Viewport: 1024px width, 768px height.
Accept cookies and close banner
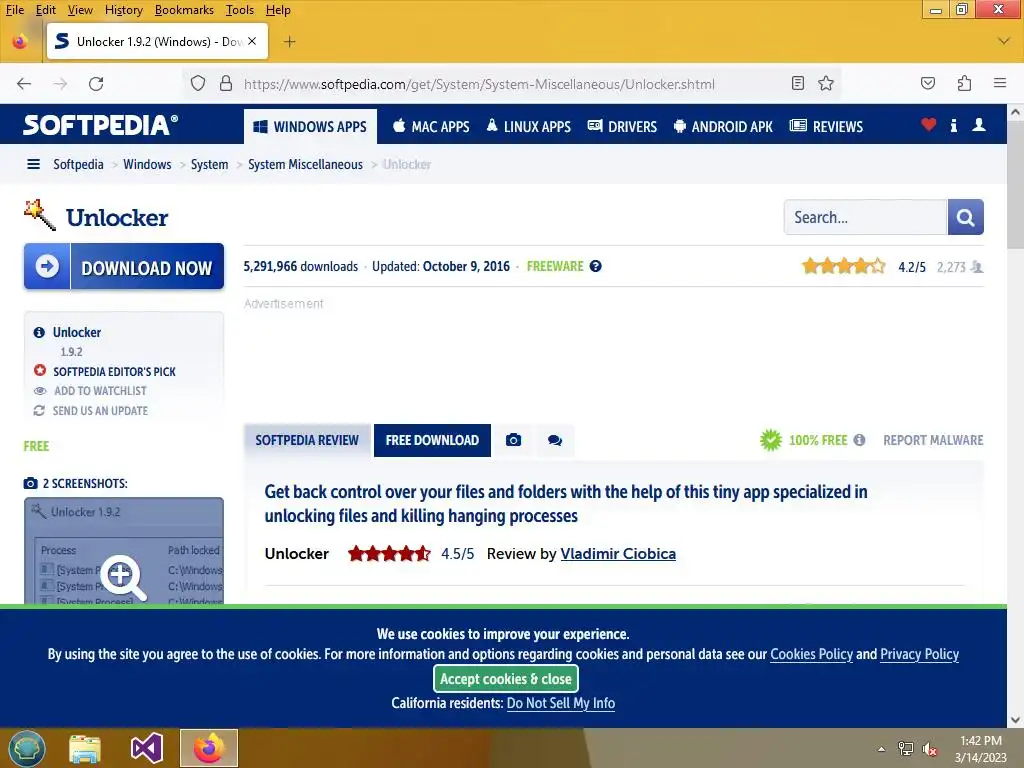tap(505, 679)
